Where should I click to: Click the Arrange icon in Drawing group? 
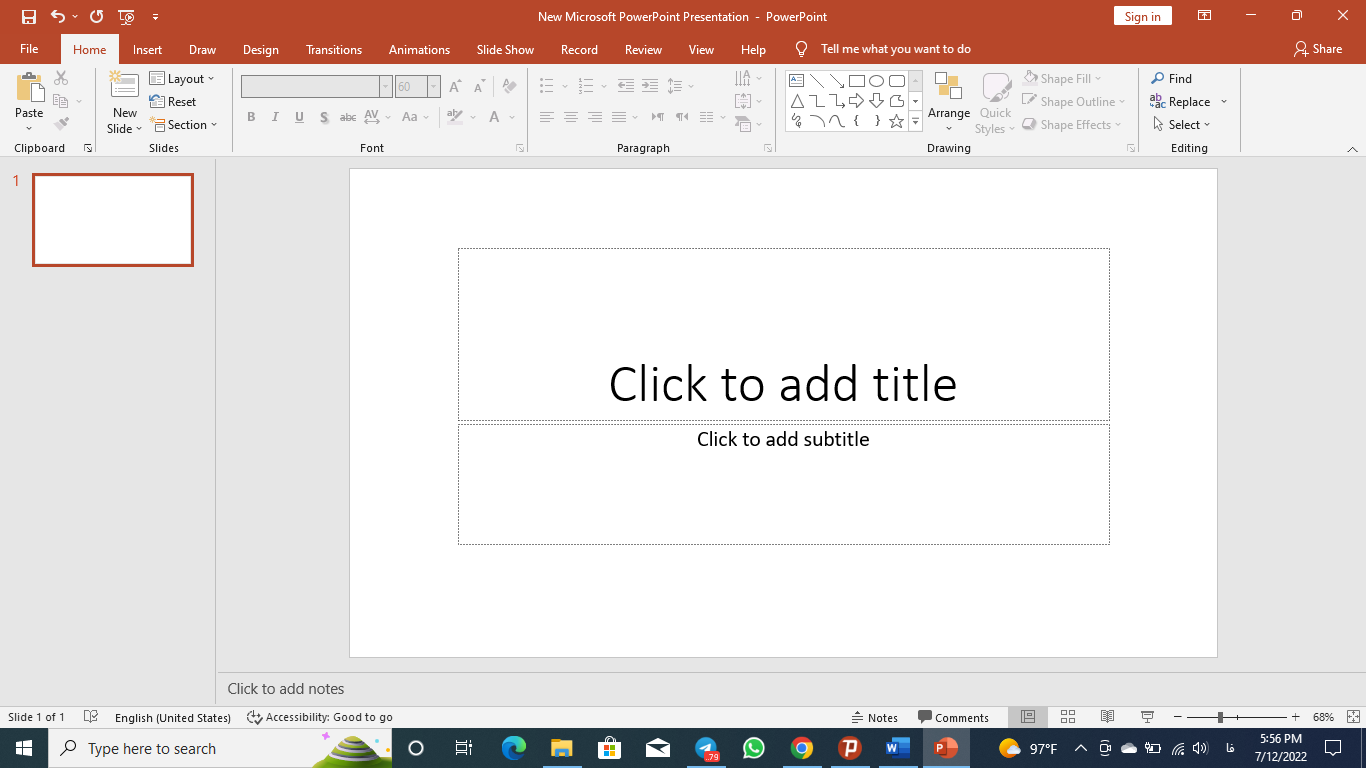click(948, 87)
